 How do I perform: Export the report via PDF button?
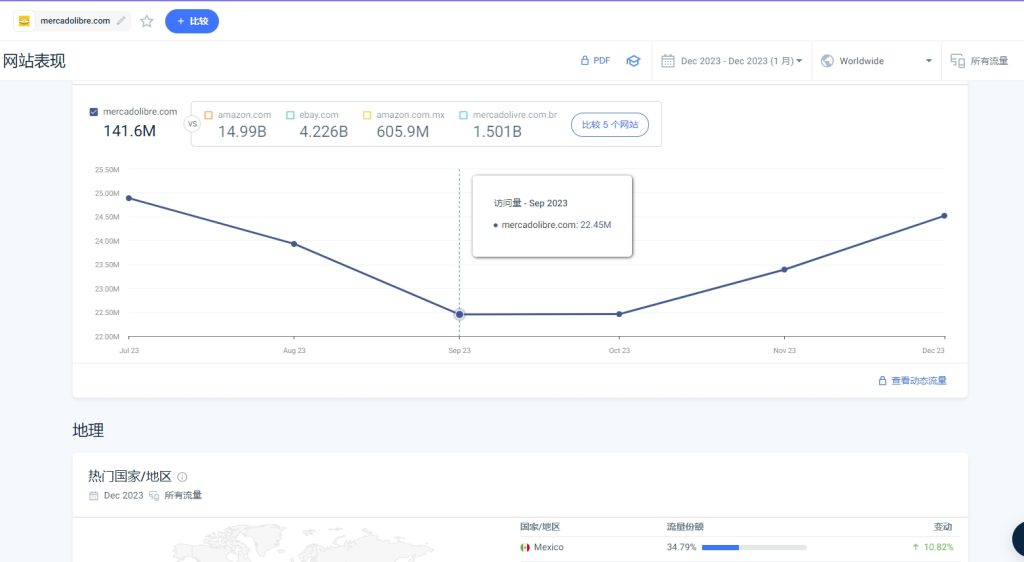tap(595, 61)
